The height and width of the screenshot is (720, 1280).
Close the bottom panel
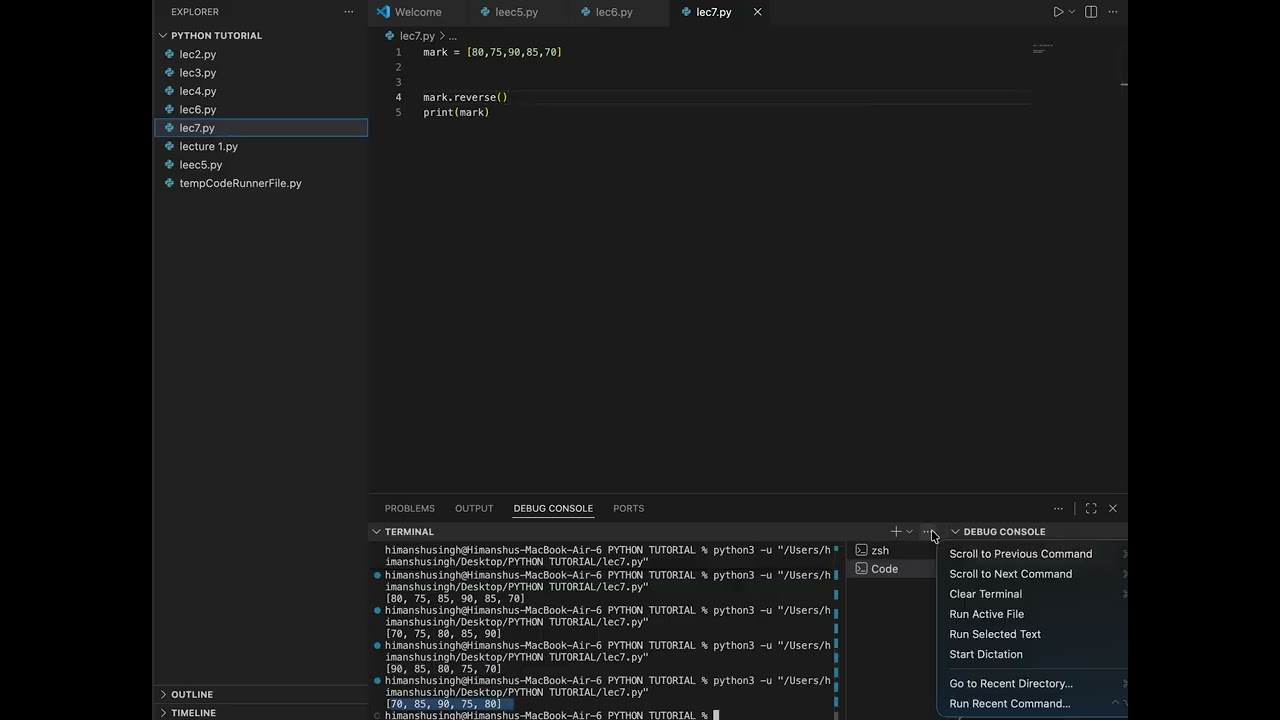point(1112,508)
